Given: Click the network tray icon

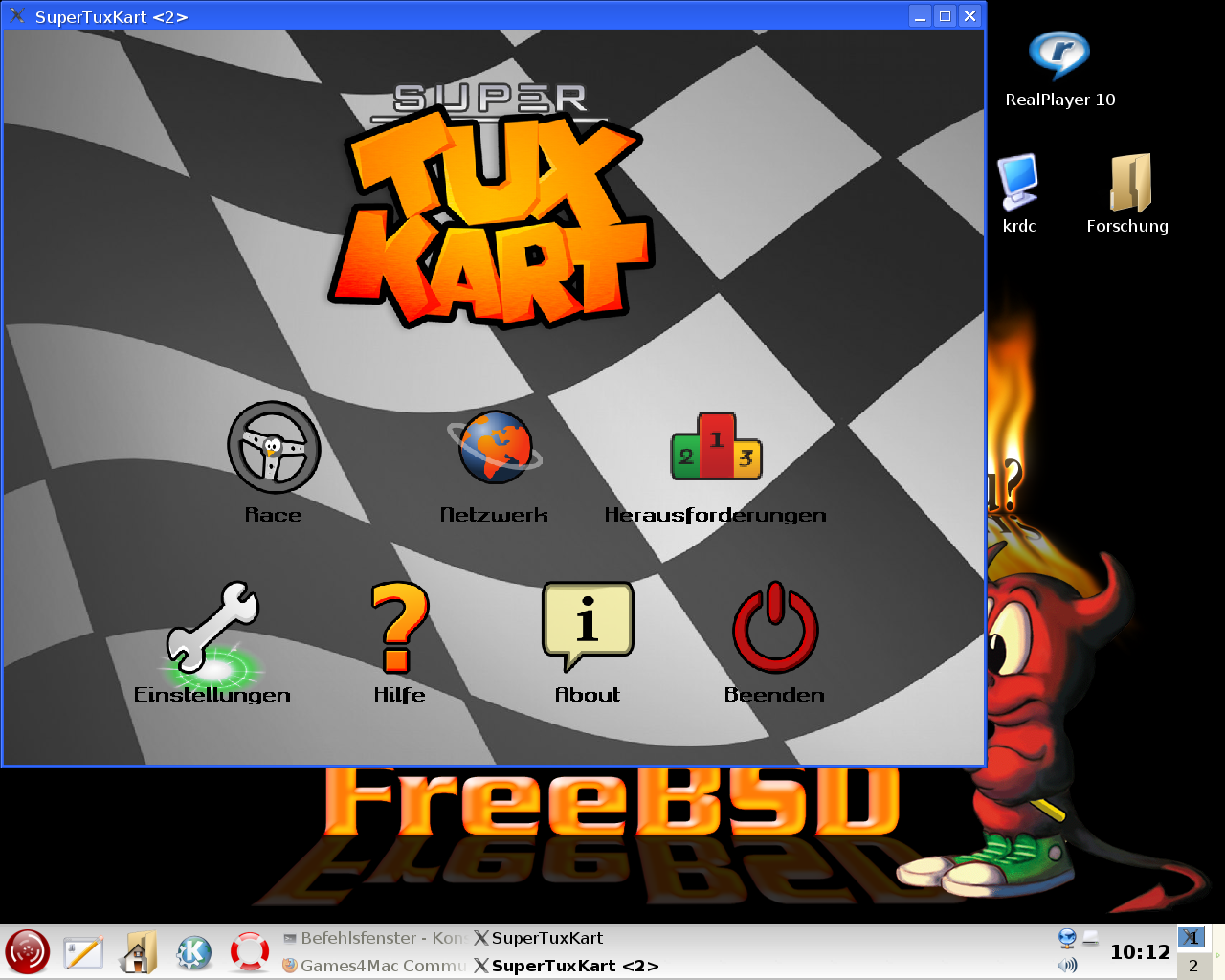Looking at the screenshot, I should coord(1067,938).
